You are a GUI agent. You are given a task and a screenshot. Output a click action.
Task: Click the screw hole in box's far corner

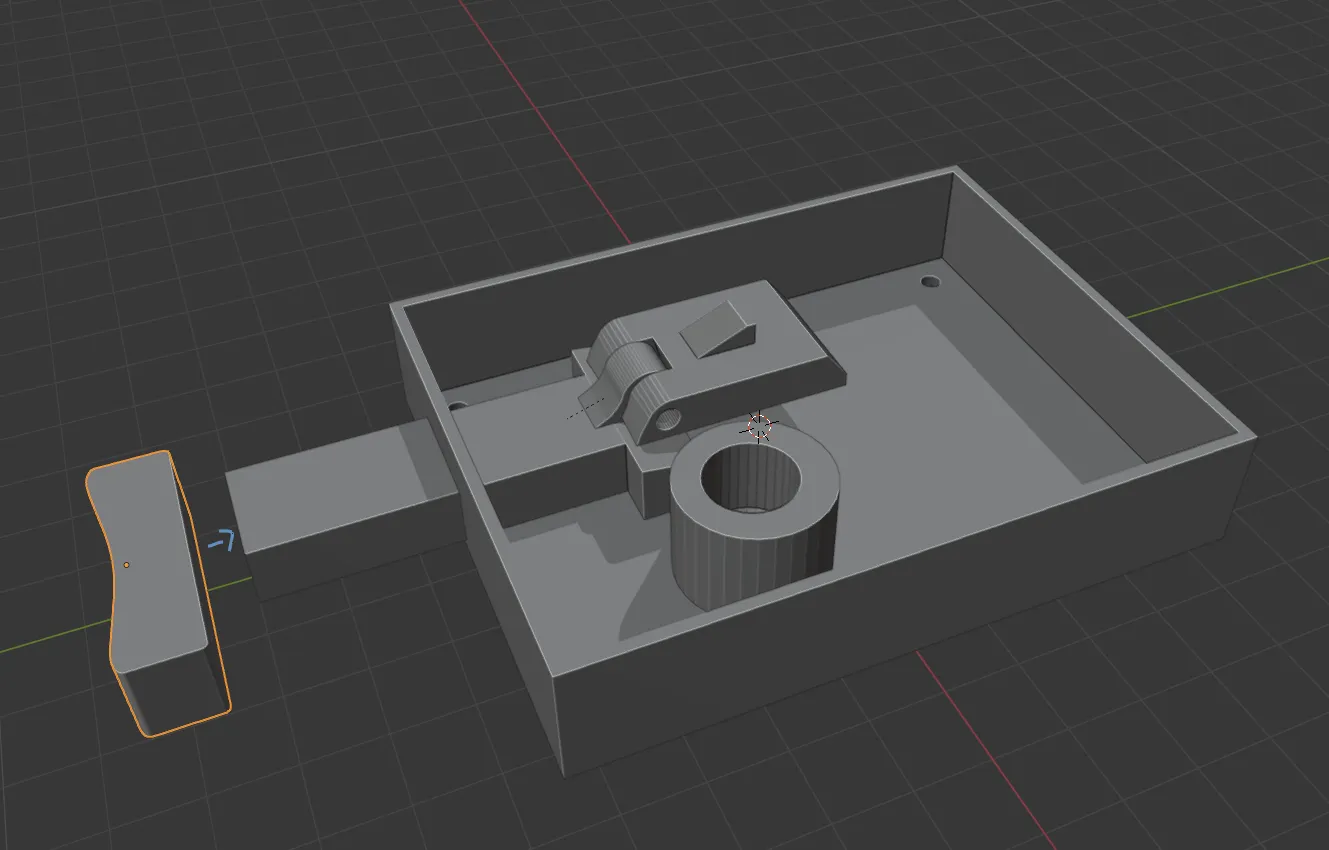click(931, 281)
